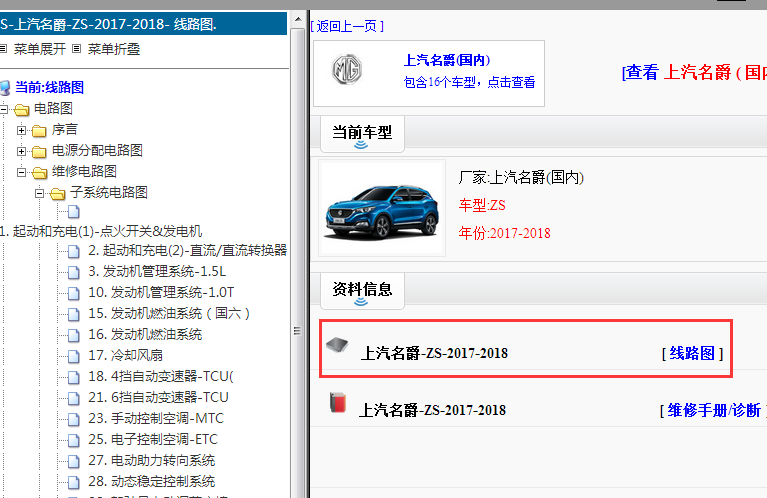This screenshot has height=498, width=767.
Task: Click document icon for 18. 4挡自动变速器-TCU
Action: (x=73, y=378)
